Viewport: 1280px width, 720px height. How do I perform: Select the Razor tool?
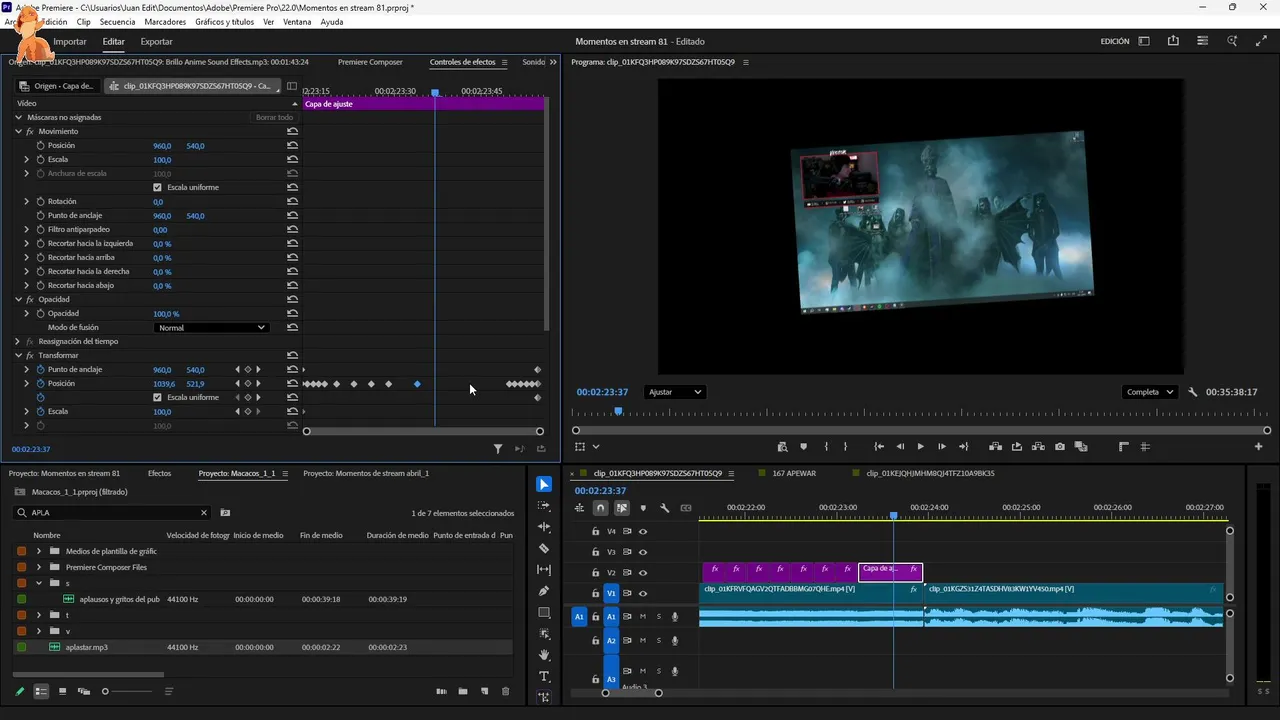(544, 548)
